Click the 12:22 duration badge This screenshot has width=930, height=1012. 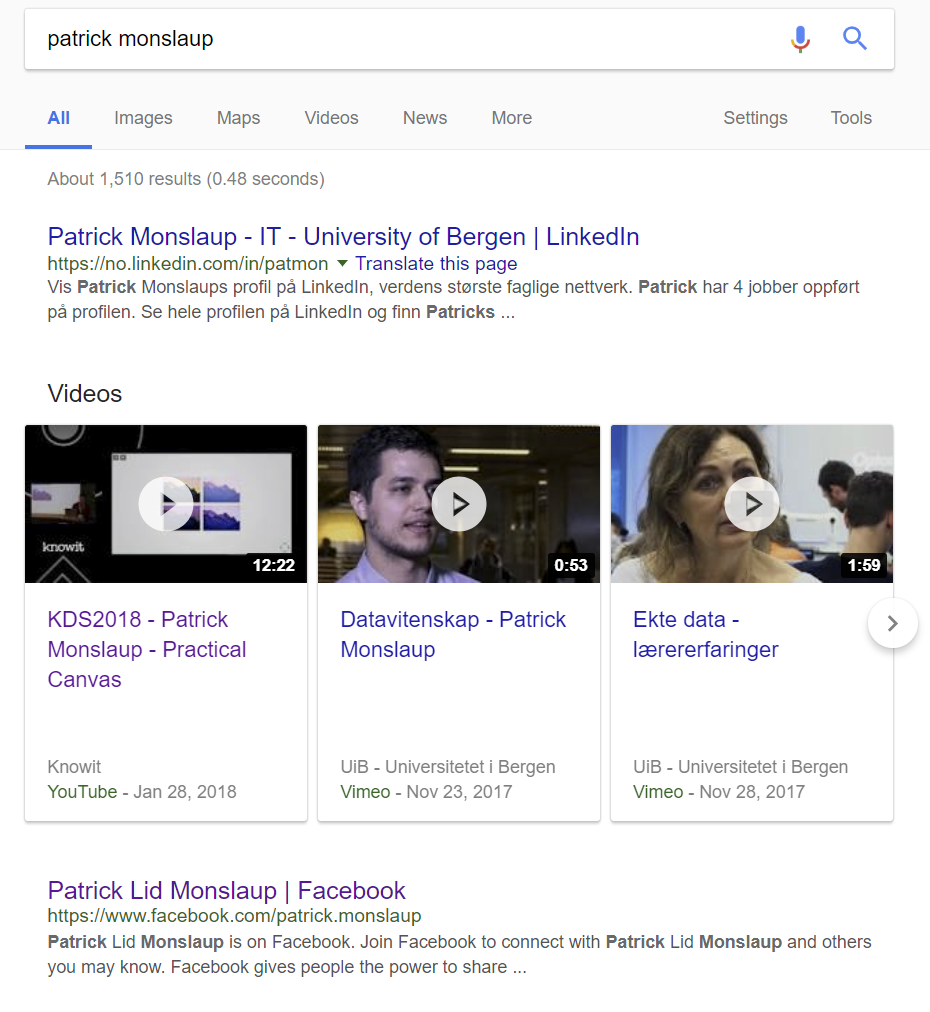pos(274,565)
